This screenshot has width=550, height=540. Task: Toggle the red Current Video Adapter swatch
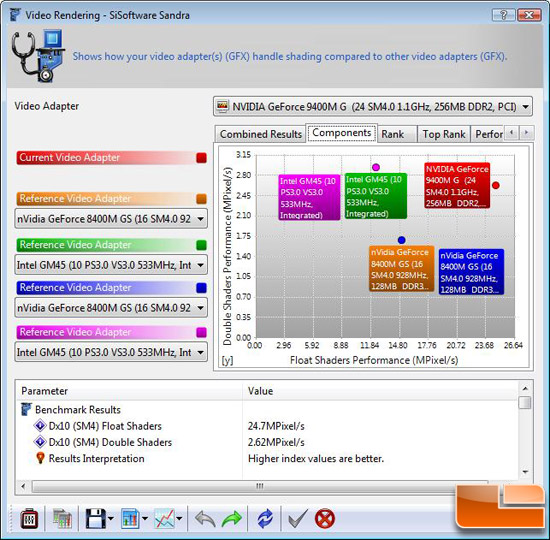coord(201,158)
